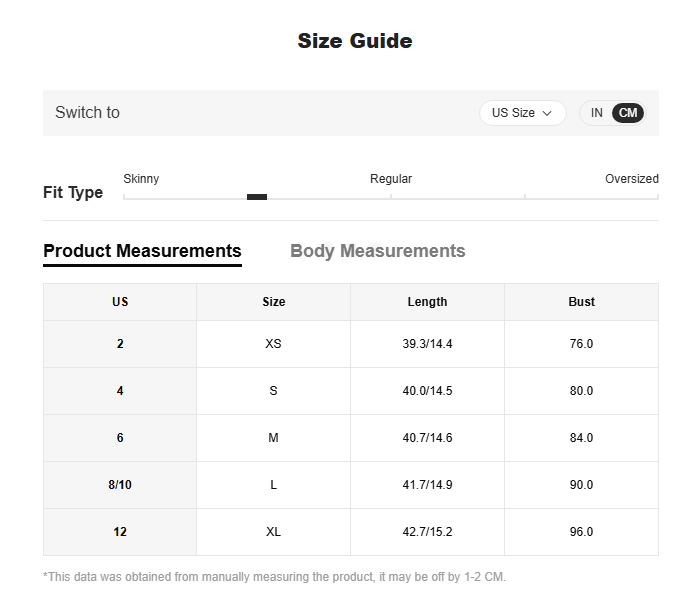Click the Fit Type slider marker
This screenshot has height=598, width=674.
tap(257, 197)
